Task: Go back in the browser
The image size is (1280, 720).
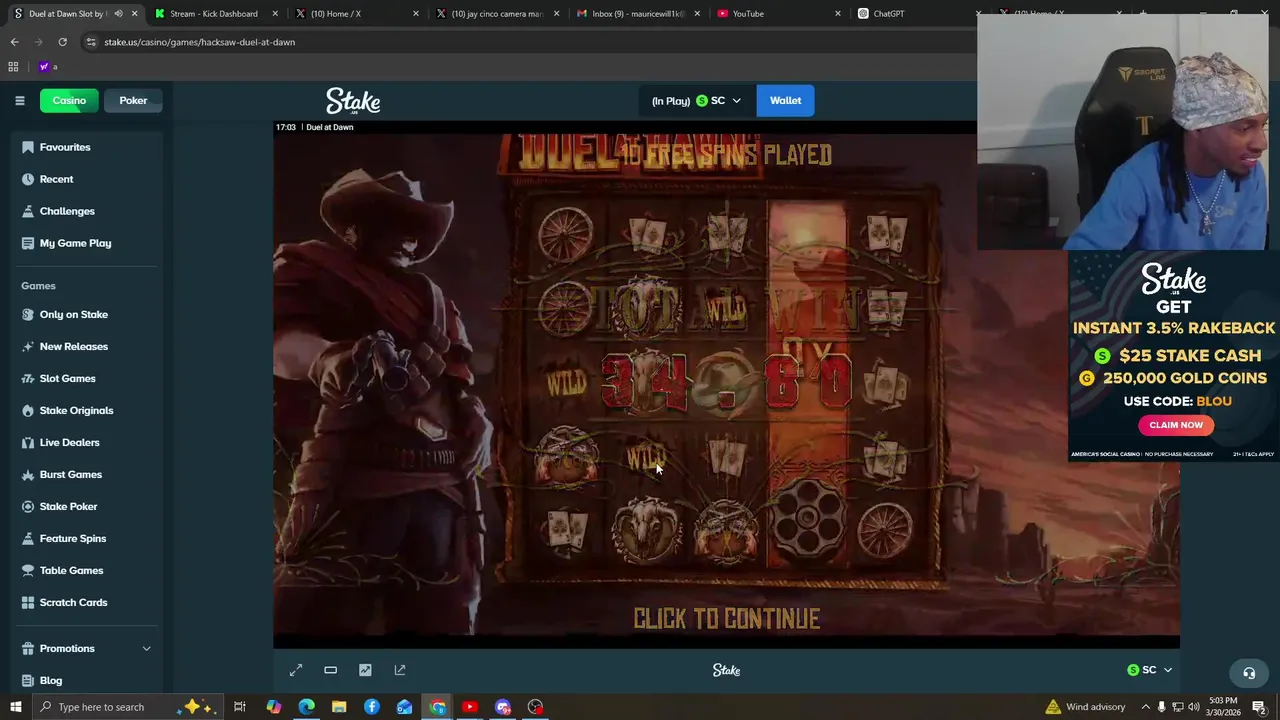Action: (14, 42)
